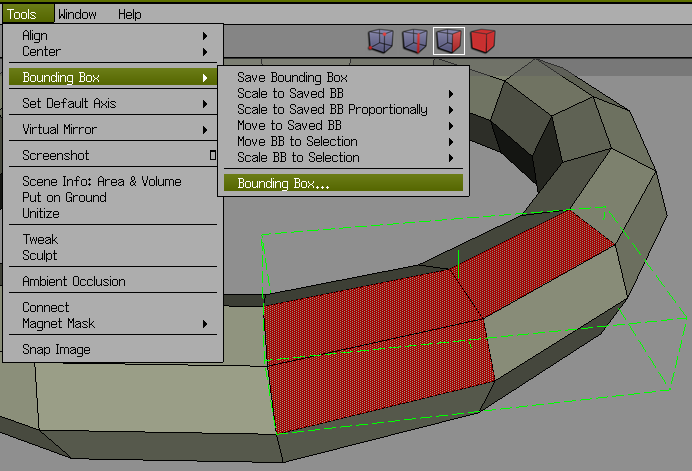Select edge selection mode cube icon
Image resolution: width=692 pixels, height=471 pixels.
pyautogui.click(x=414, y=41)
